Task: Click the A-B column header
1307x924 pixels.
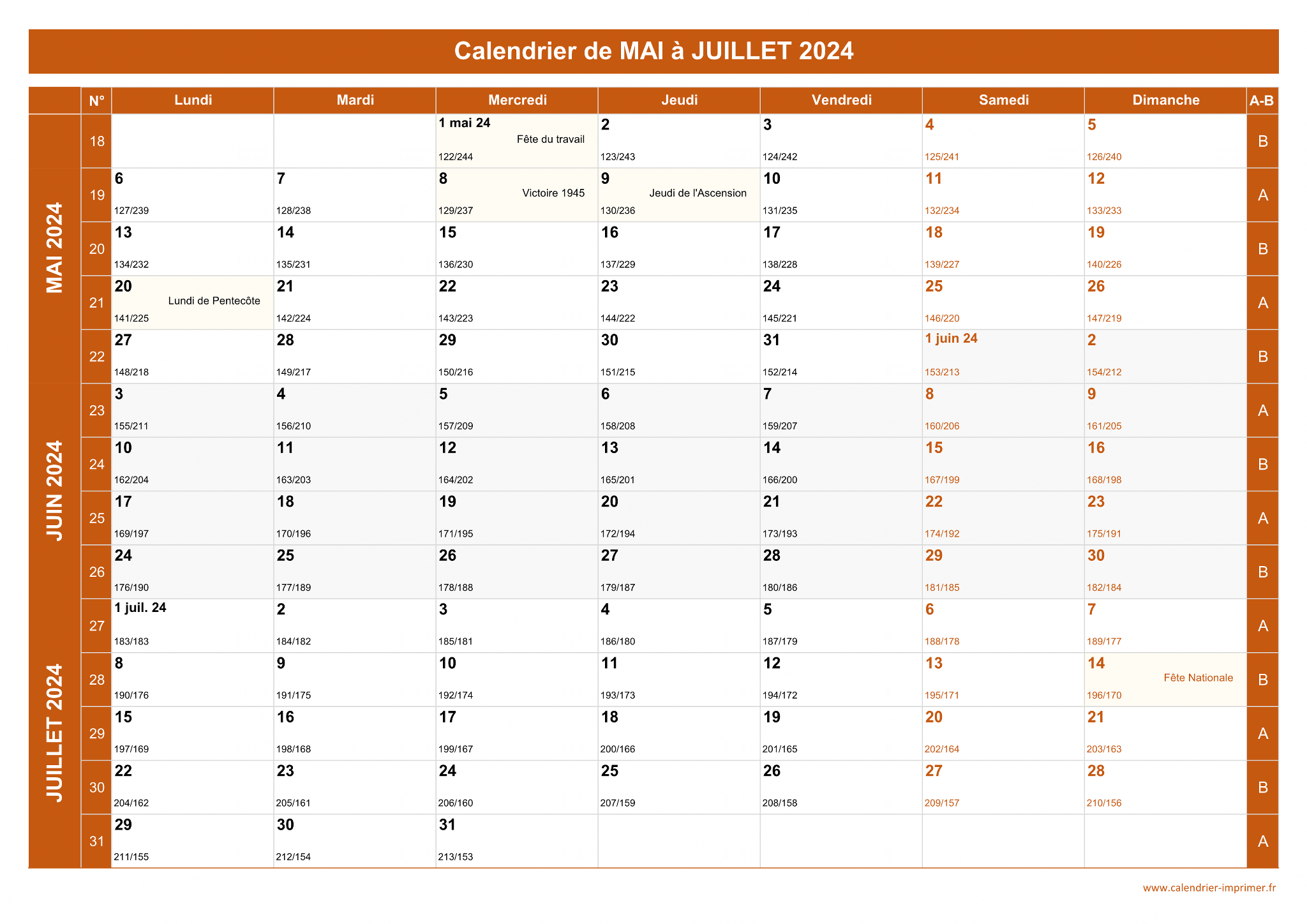Action: pos(1262,100)
